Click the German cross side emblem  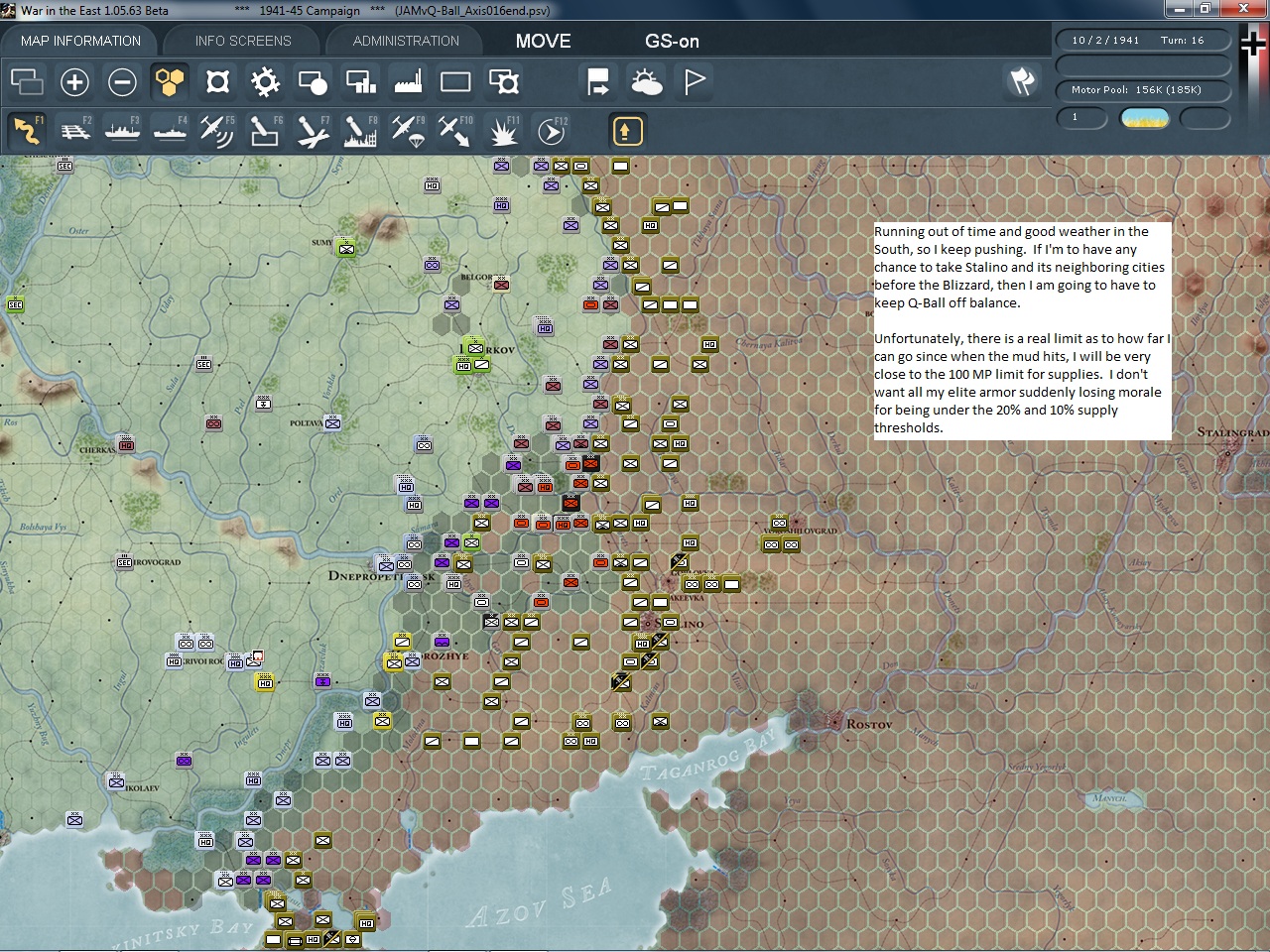(1253, 45)
